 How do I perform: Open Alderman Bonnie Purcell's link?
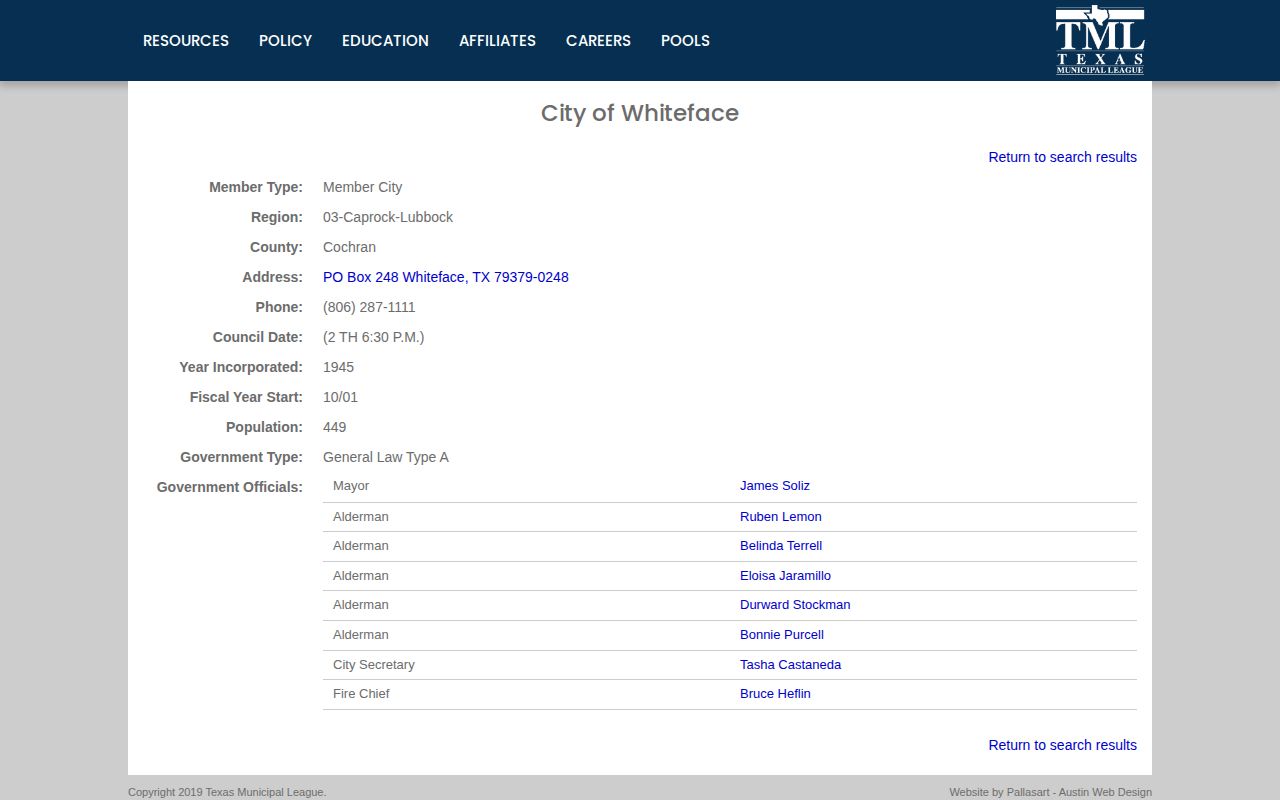click(782, 635)
